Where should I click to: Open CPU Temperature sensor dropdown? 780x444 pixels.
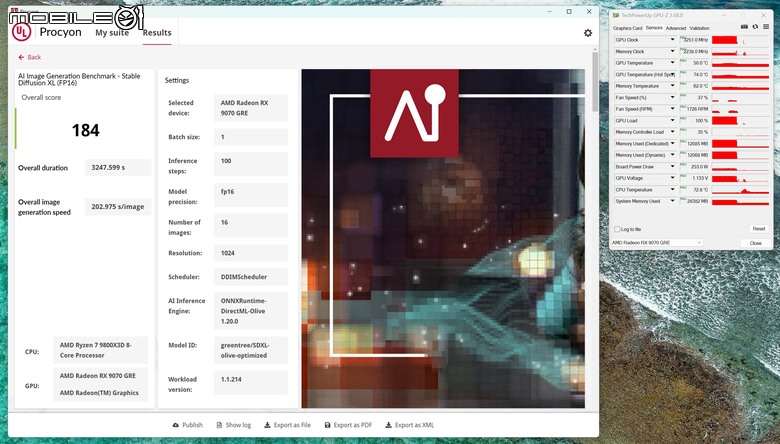tap(672, 189)
